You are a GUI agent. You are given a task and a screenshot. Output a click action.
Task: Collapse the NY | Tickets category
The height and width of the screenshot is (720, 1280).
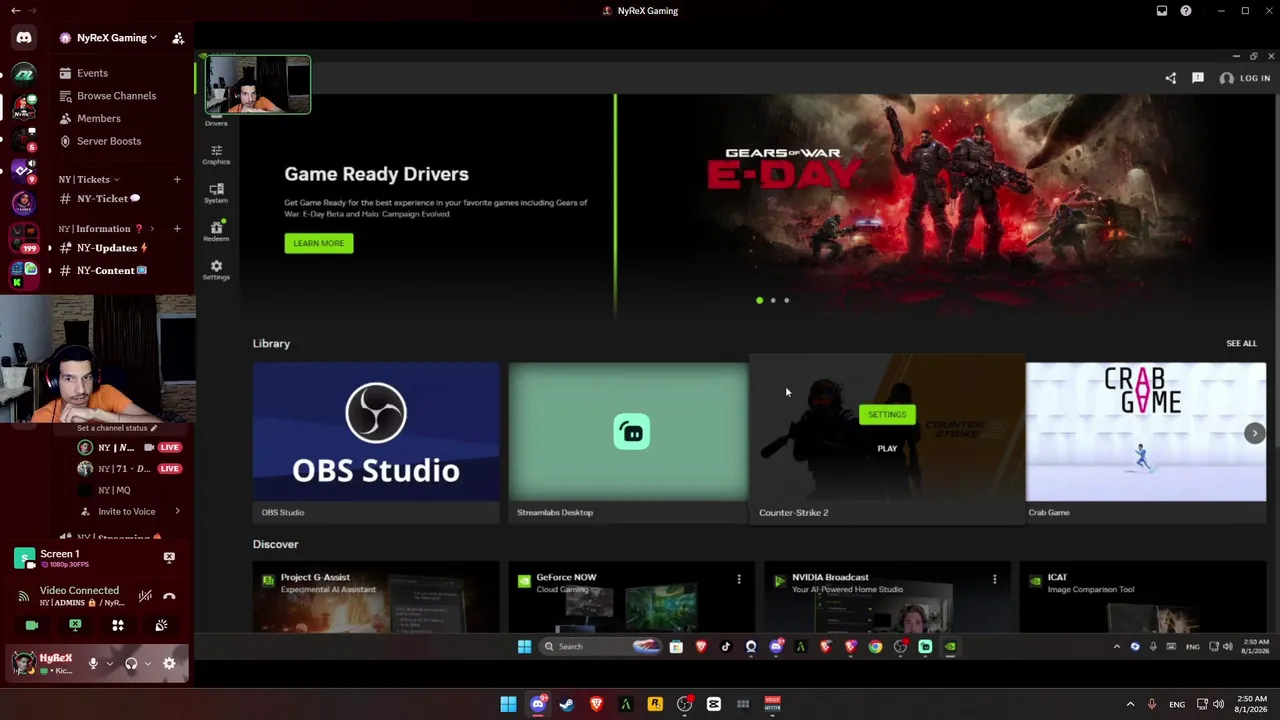[x=89, y=180]
